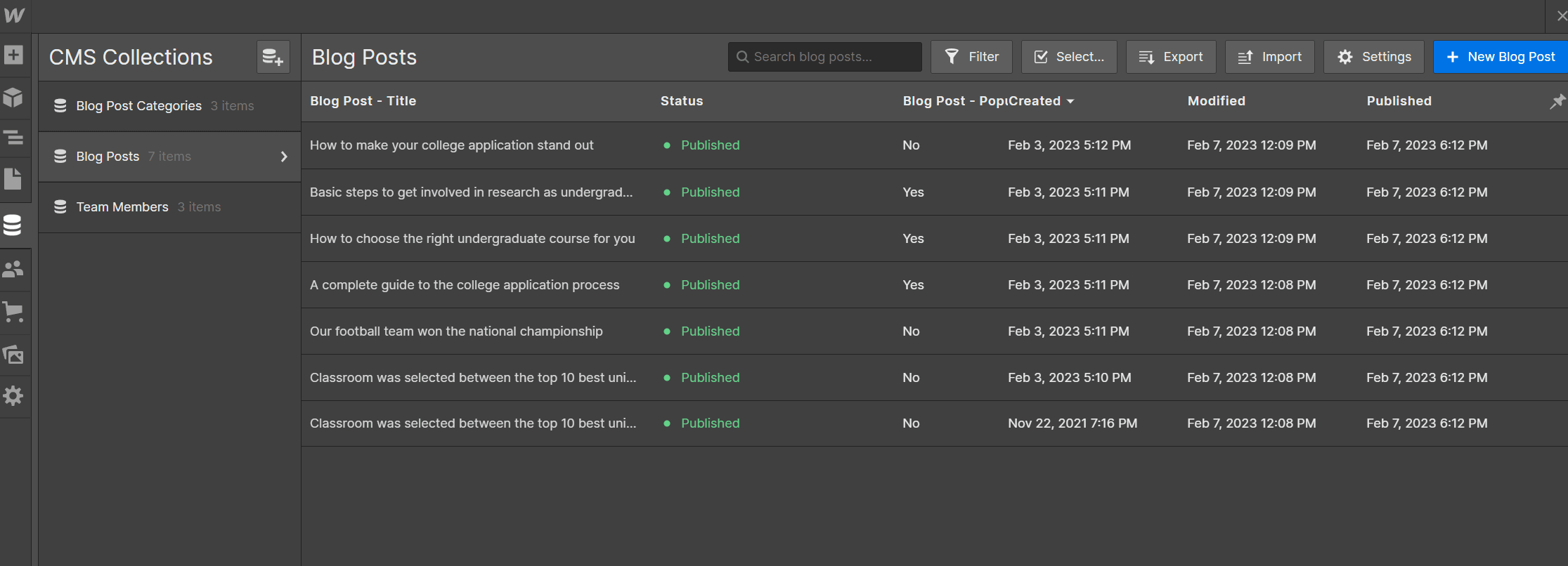This screenshot has height=566, width=1568.
Task: Click Blog Post - Popular column header
Action: [954, 101]
